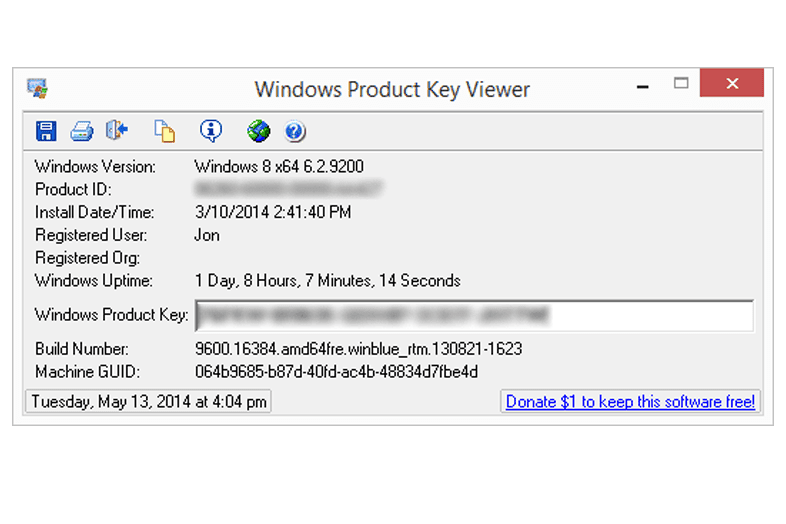Select the Windows 8 x64 6.2.9200 value
The image size is (786, 524).
pyautogui.click(x=279, y=166)
